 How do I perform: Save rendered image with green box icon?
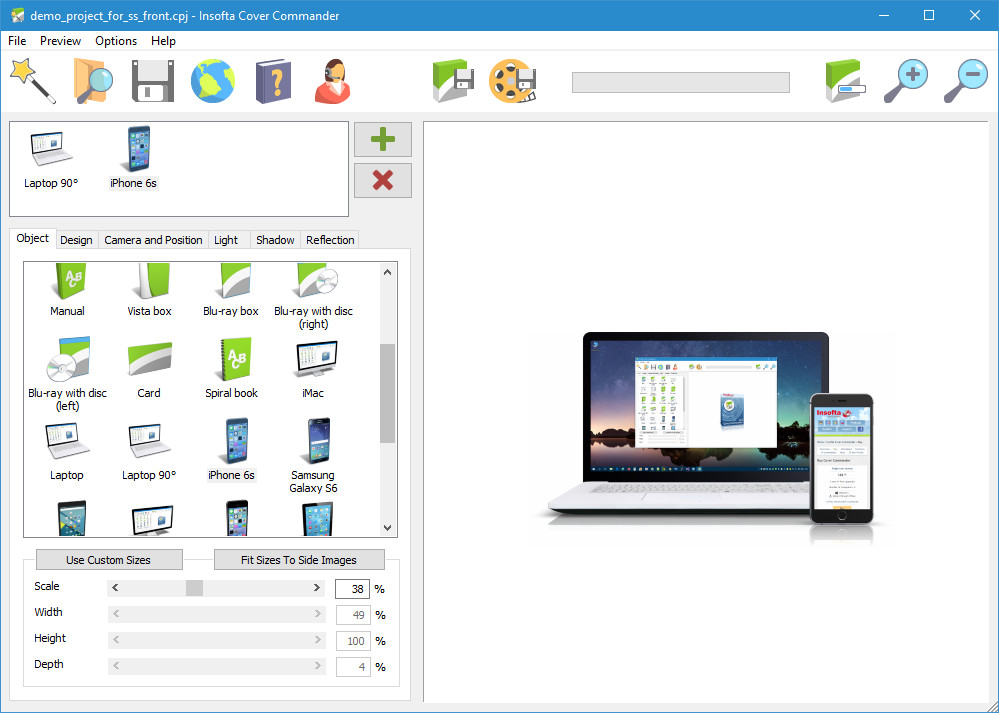click(453, 81)
